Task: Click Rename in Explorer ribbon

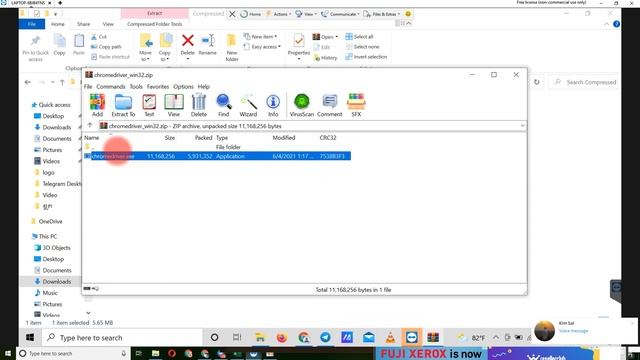Action: (x=207, y=45)
